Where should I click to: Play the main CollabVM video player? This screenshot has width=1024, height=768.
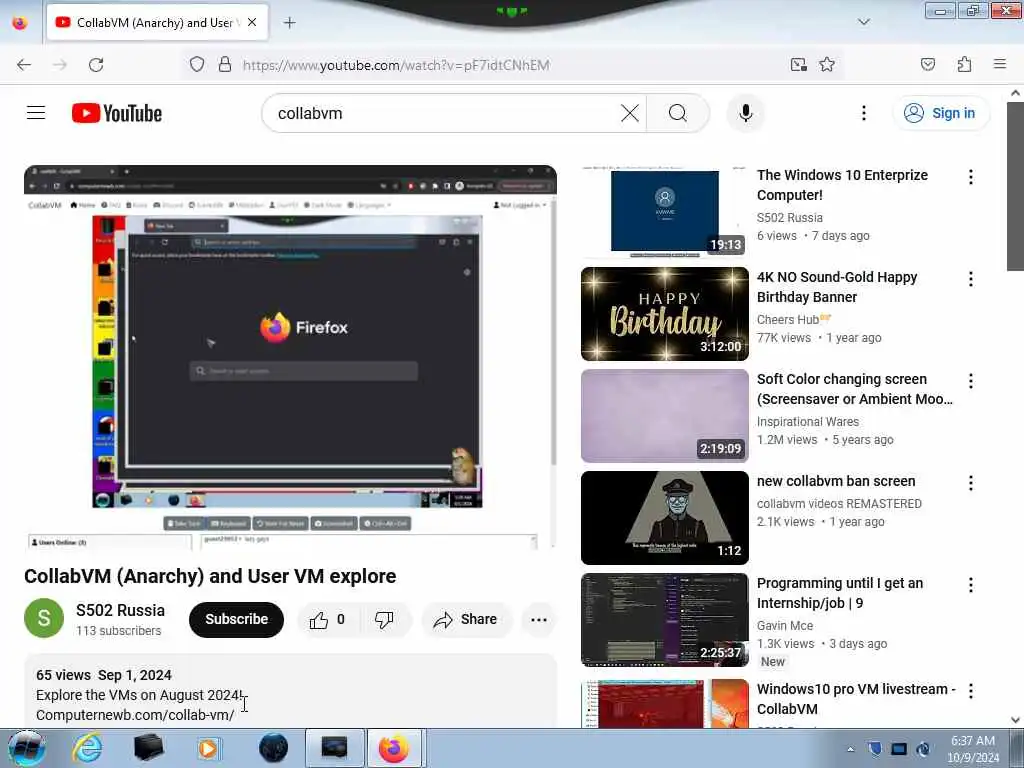tap(290, 357)
